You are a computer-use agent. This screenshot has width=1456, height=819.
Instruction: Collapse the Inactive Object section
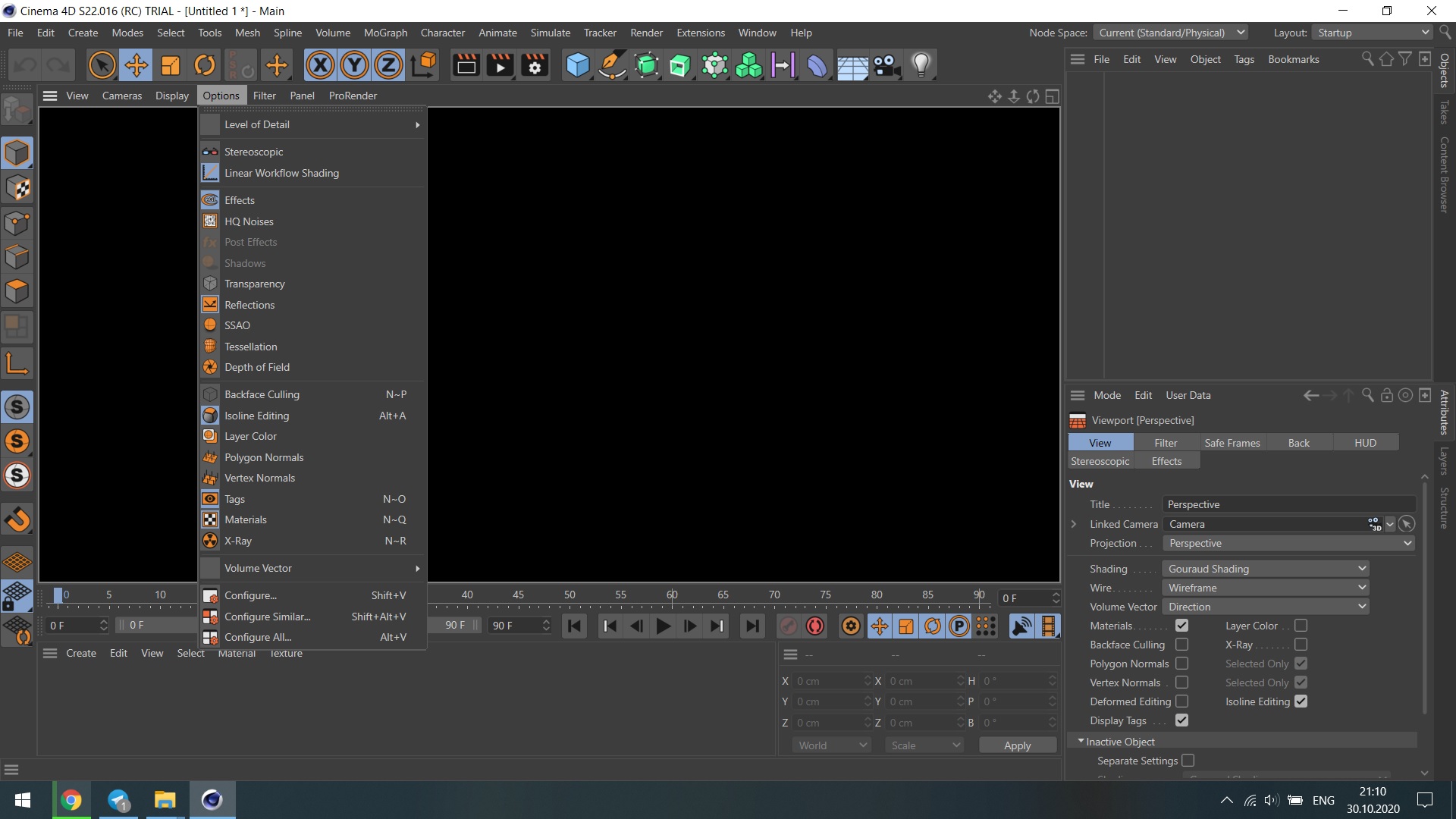click(1081, 742)
